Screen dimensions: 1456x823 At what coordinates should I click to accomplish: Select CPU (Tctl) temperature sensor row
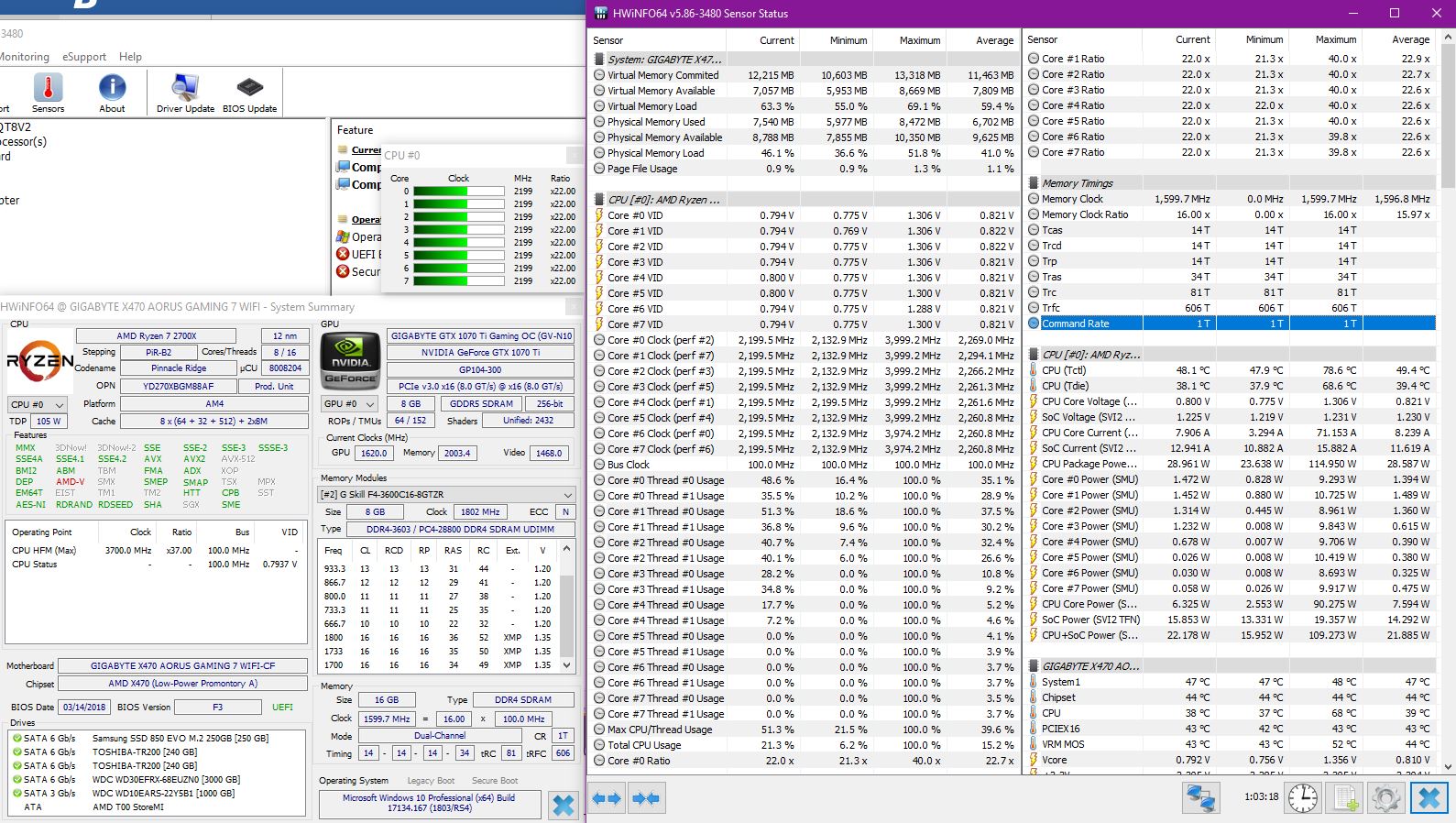[1230, 370]
